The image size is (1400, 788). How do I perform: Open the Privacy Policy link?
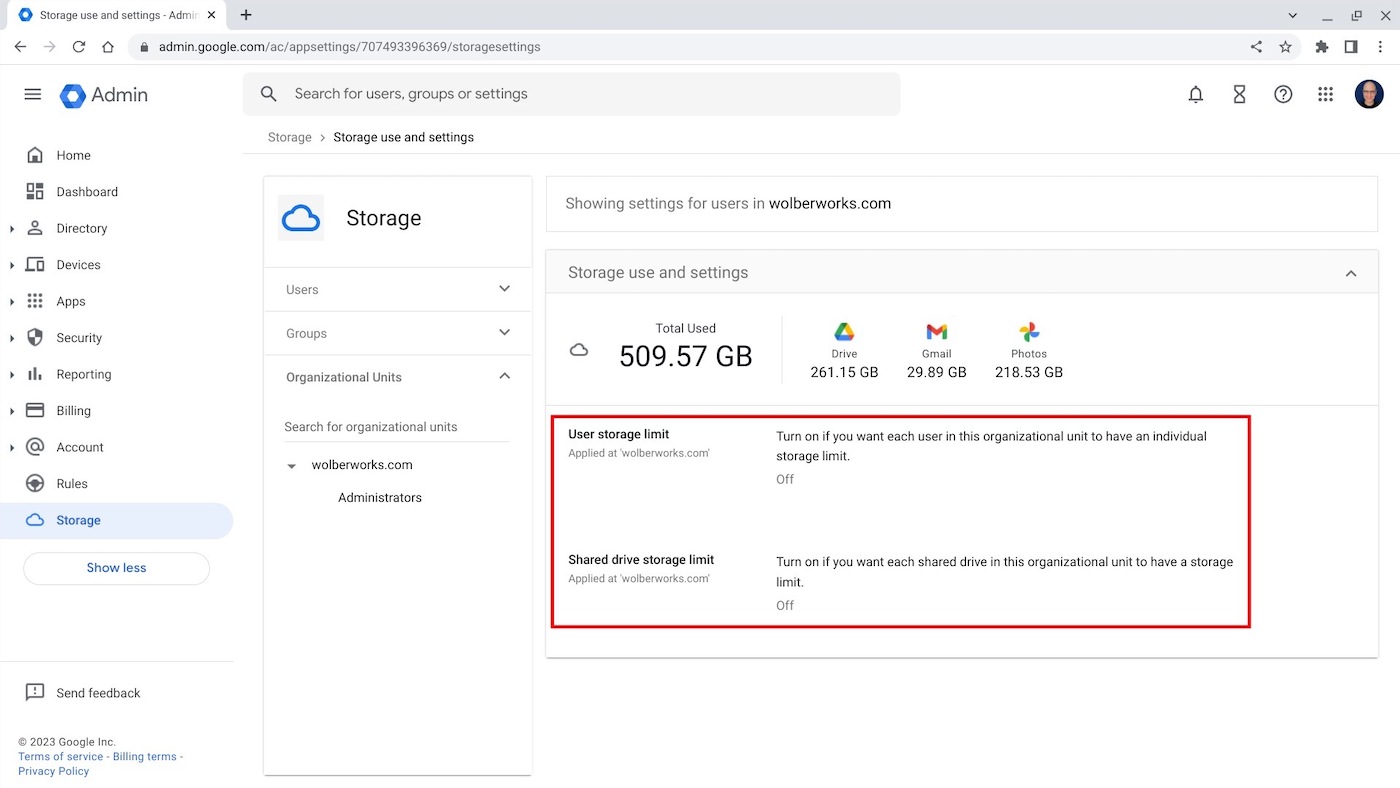53,771
